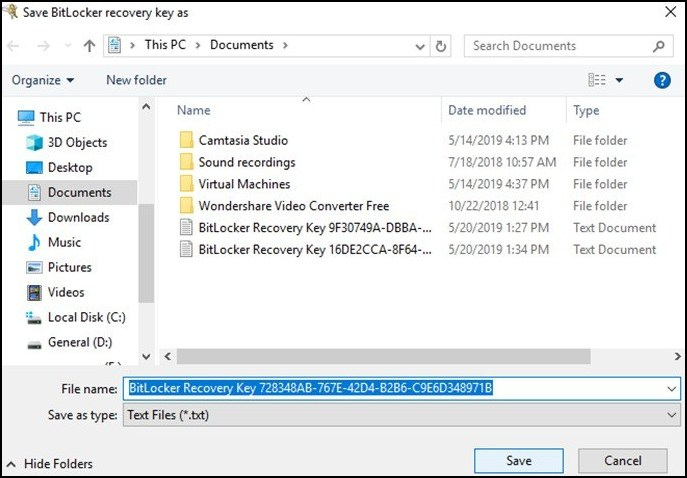Change view with the view icon

[x=597, y=80]
